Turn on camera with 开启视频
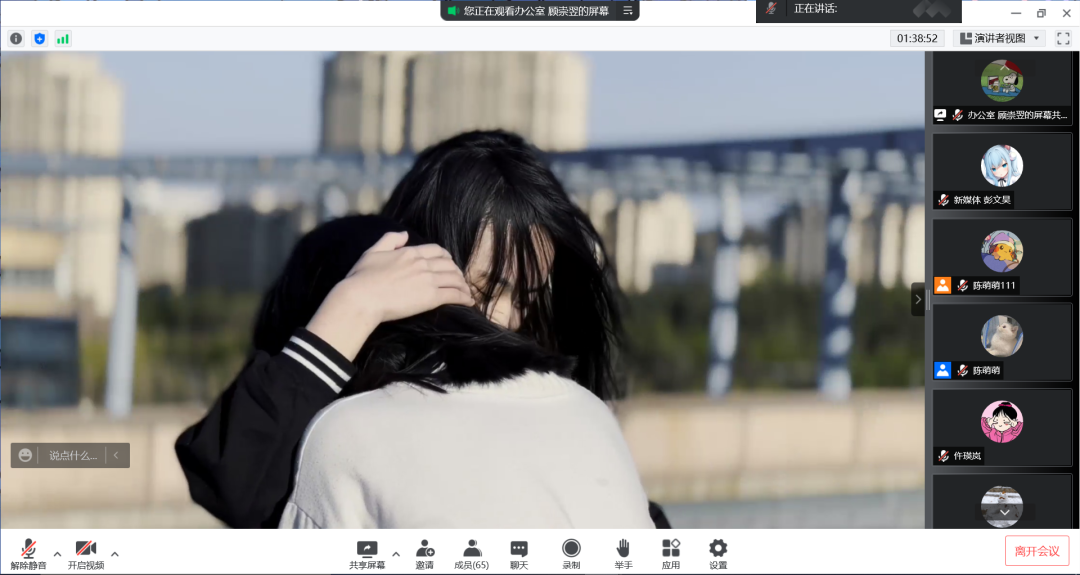1080x575 pixels. (x=86, y=552)
